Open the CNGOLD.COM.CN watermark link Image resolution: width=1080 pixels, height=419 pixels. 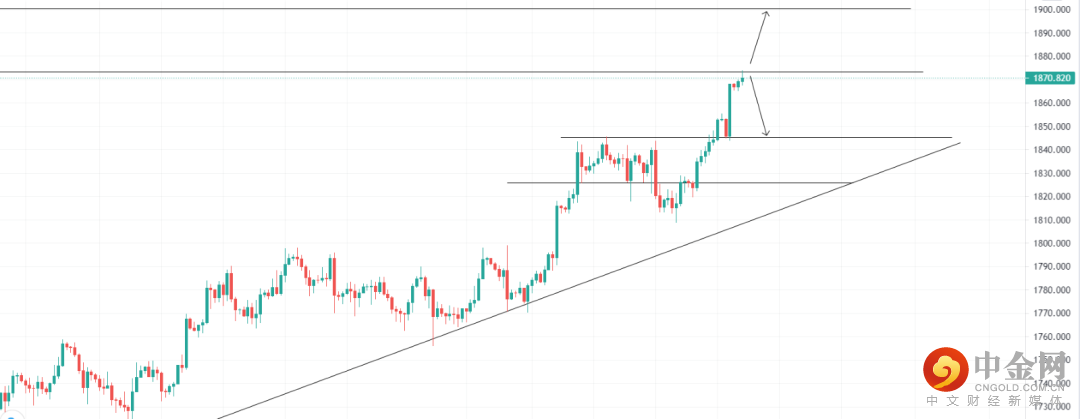tap(1011, 386)
